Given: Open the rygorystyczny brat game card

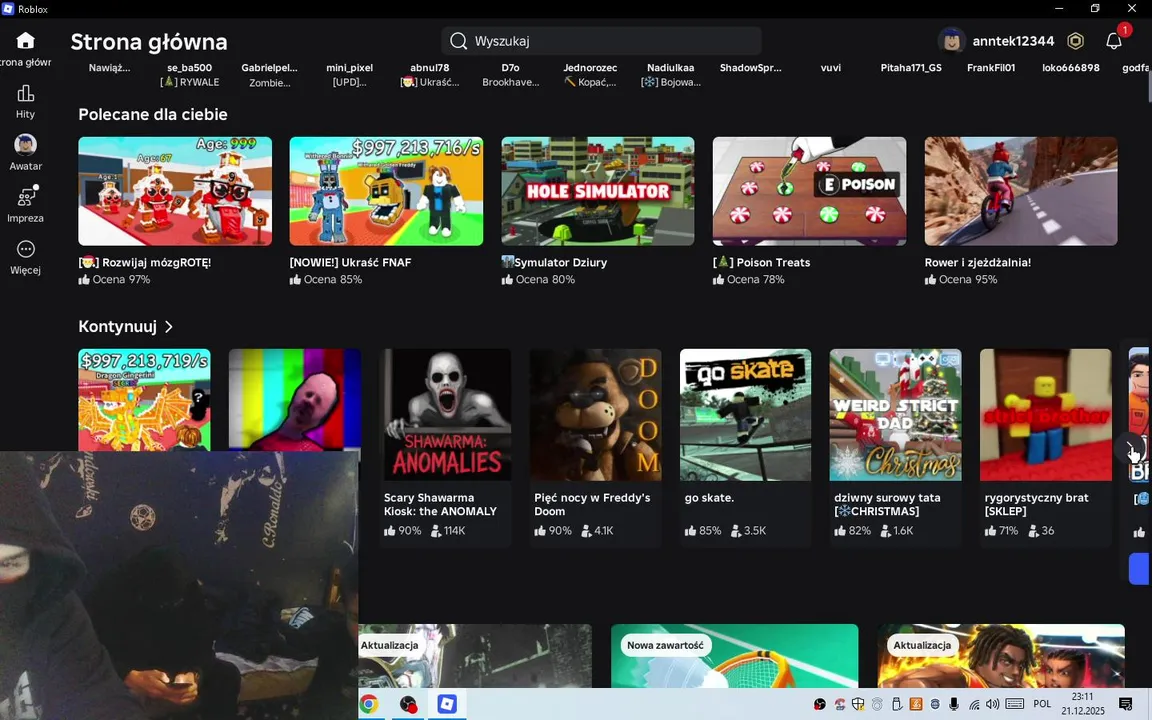Looking at the screenshot, I should pos(1045,446).
